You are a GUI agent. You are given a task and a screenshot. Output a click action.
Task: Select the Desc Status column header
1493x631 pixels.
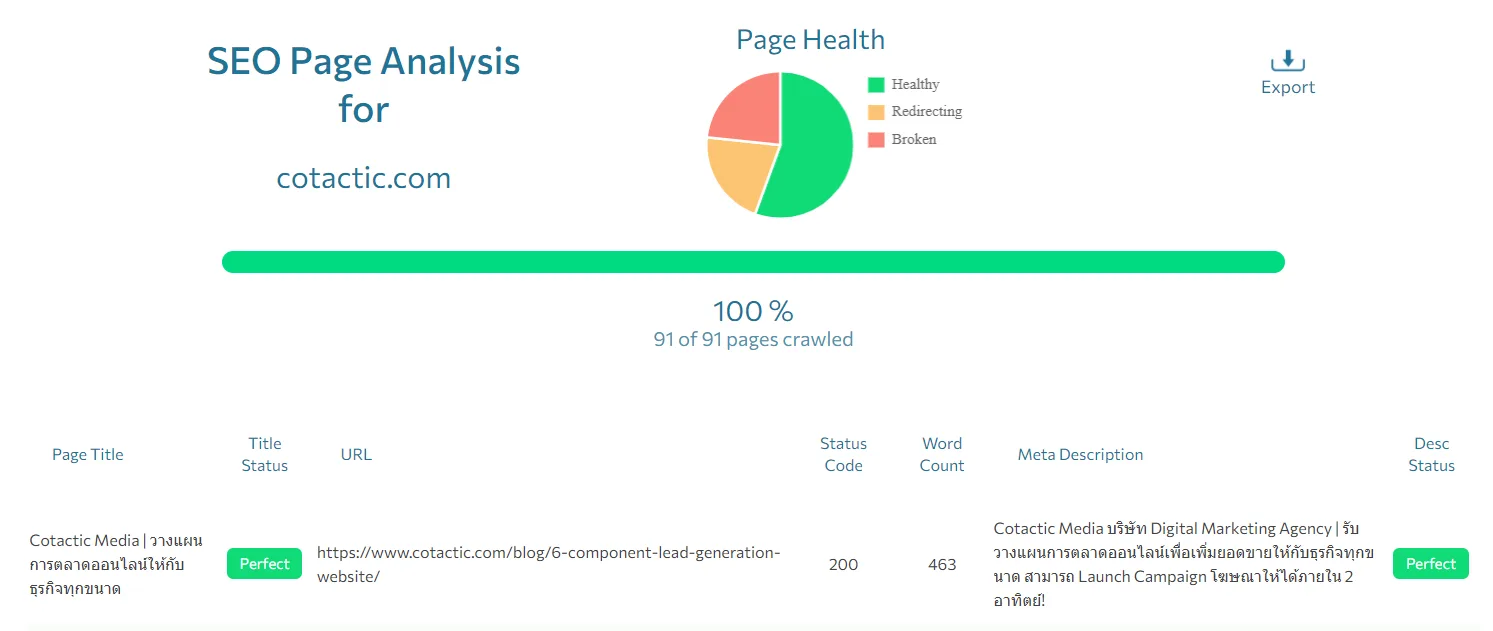coord(1431,454)
